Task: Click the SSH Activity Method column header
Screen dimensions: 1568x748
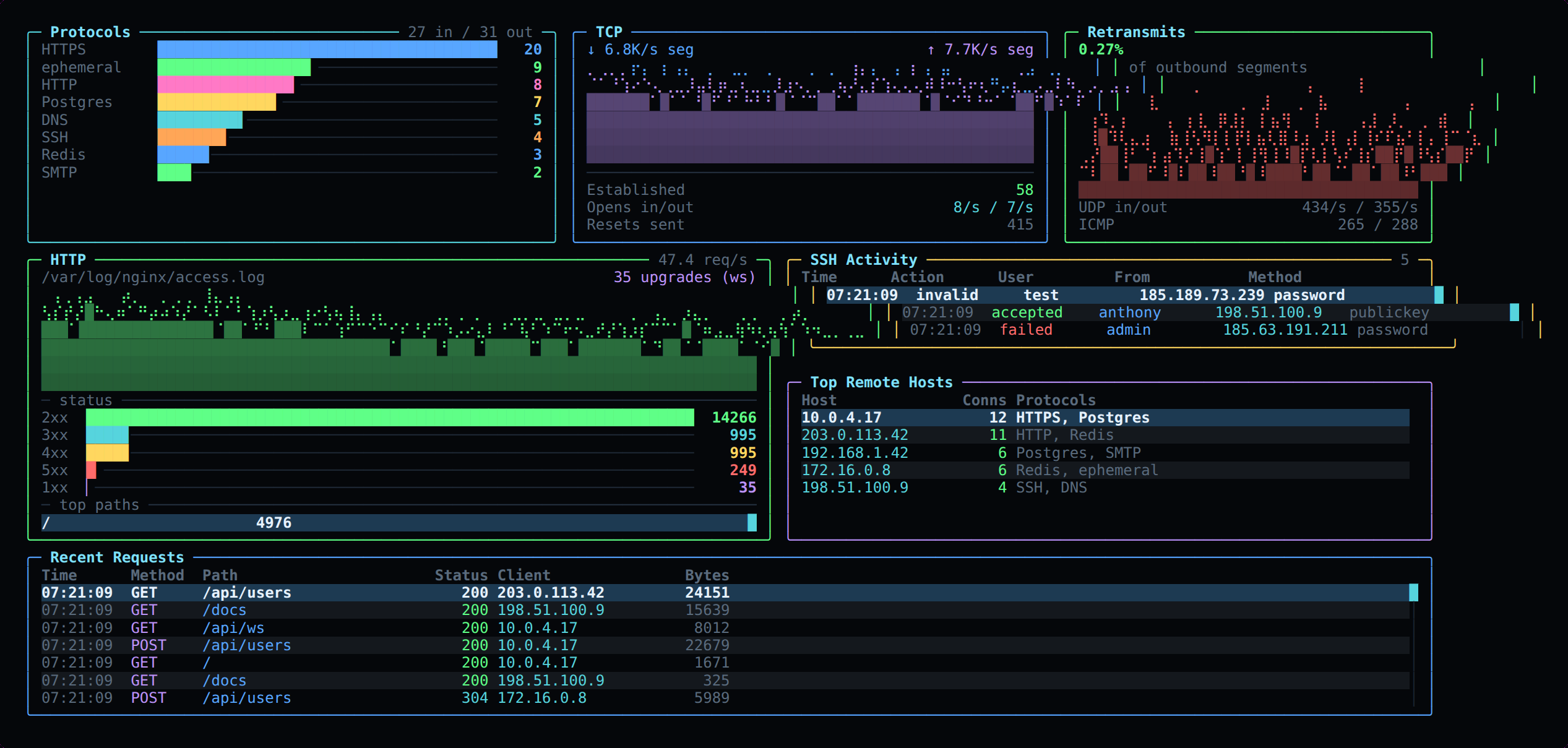Action: pos(1275,277)
